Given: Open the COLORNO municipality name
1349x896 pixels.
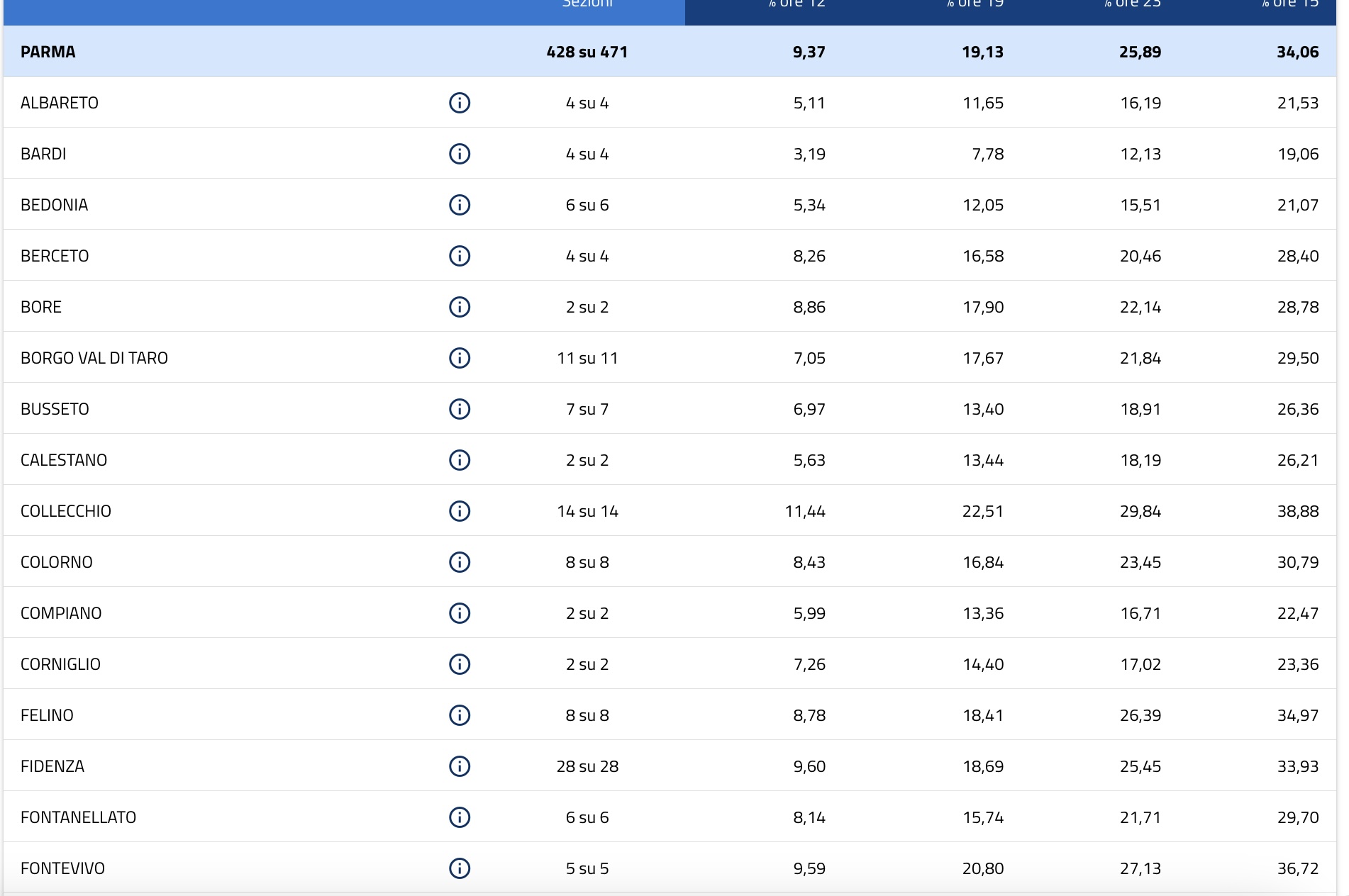Looking at the screenshot, I should tap(57, 562).
